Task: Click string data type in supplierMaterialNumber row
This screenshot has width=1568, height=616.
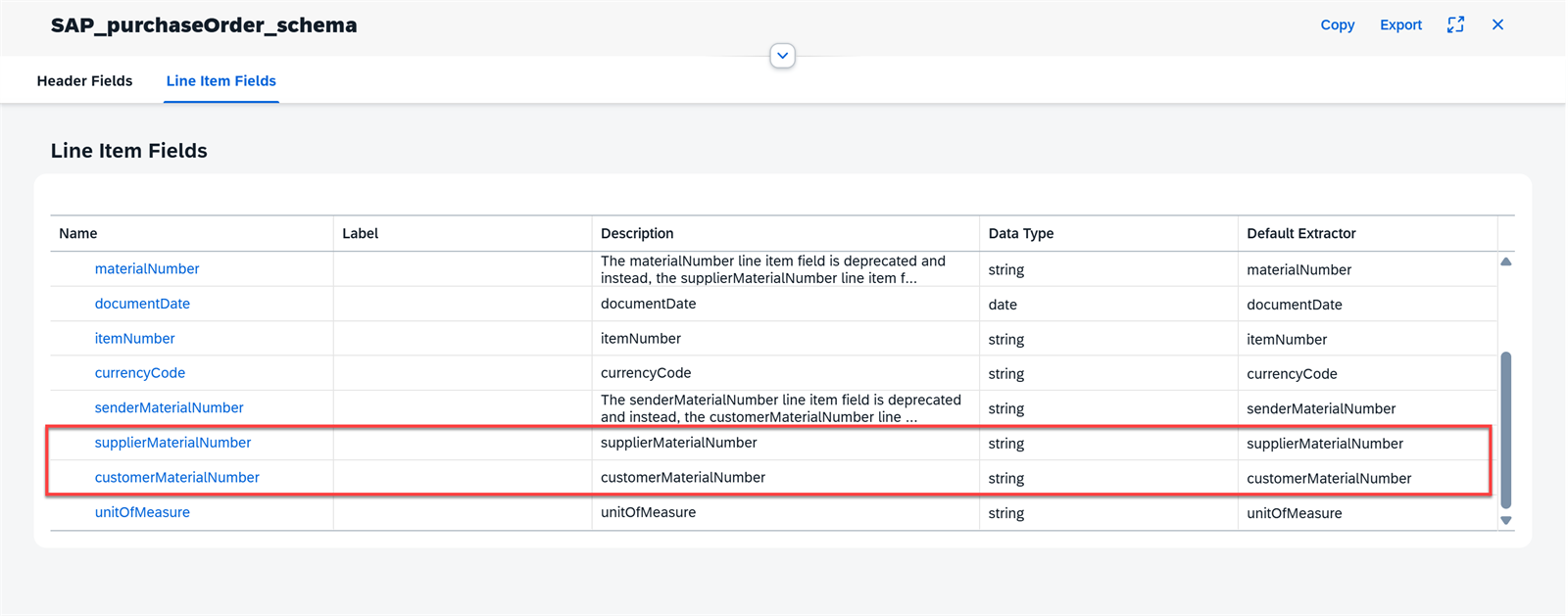Action: 1005,444
